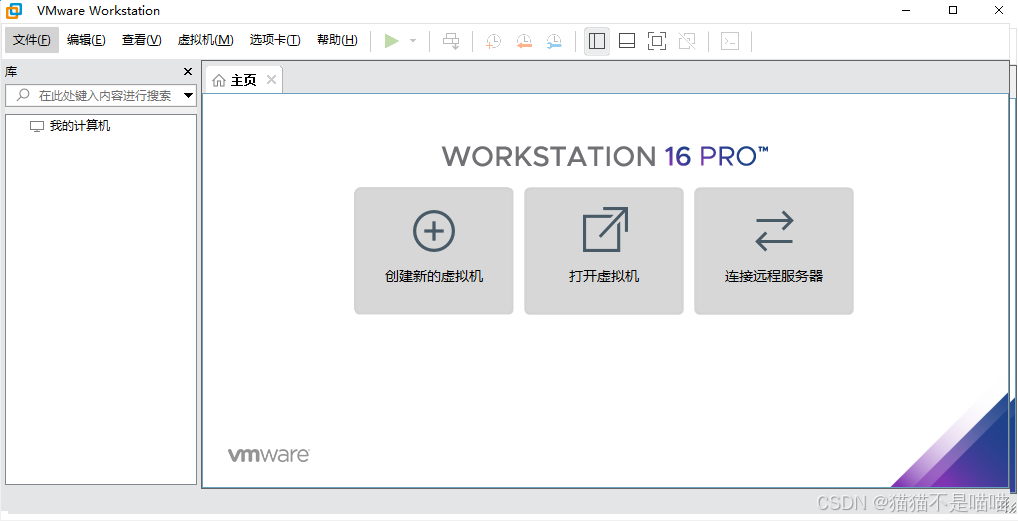
Task: Open the 选项卡(T) menu
Action: (275, 40)
